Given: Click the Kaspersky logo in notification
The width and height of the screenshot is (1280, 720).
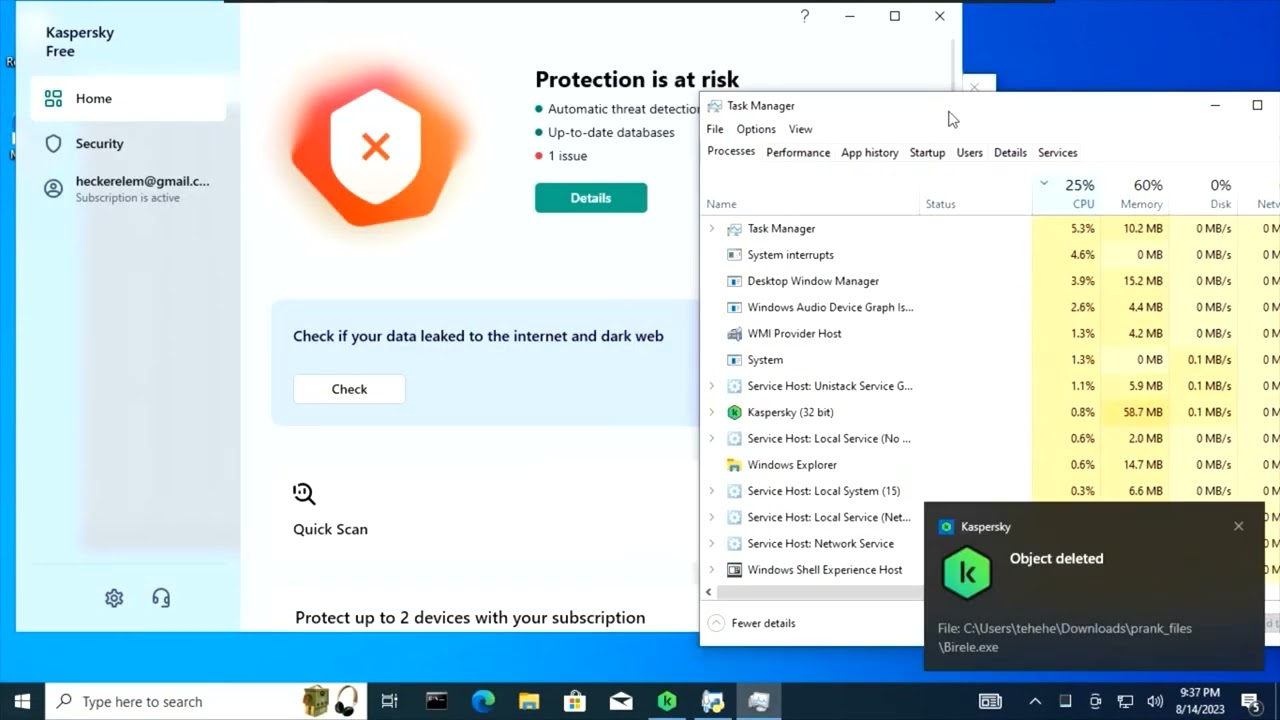Looking at the screenshot, I should point(966,574).
